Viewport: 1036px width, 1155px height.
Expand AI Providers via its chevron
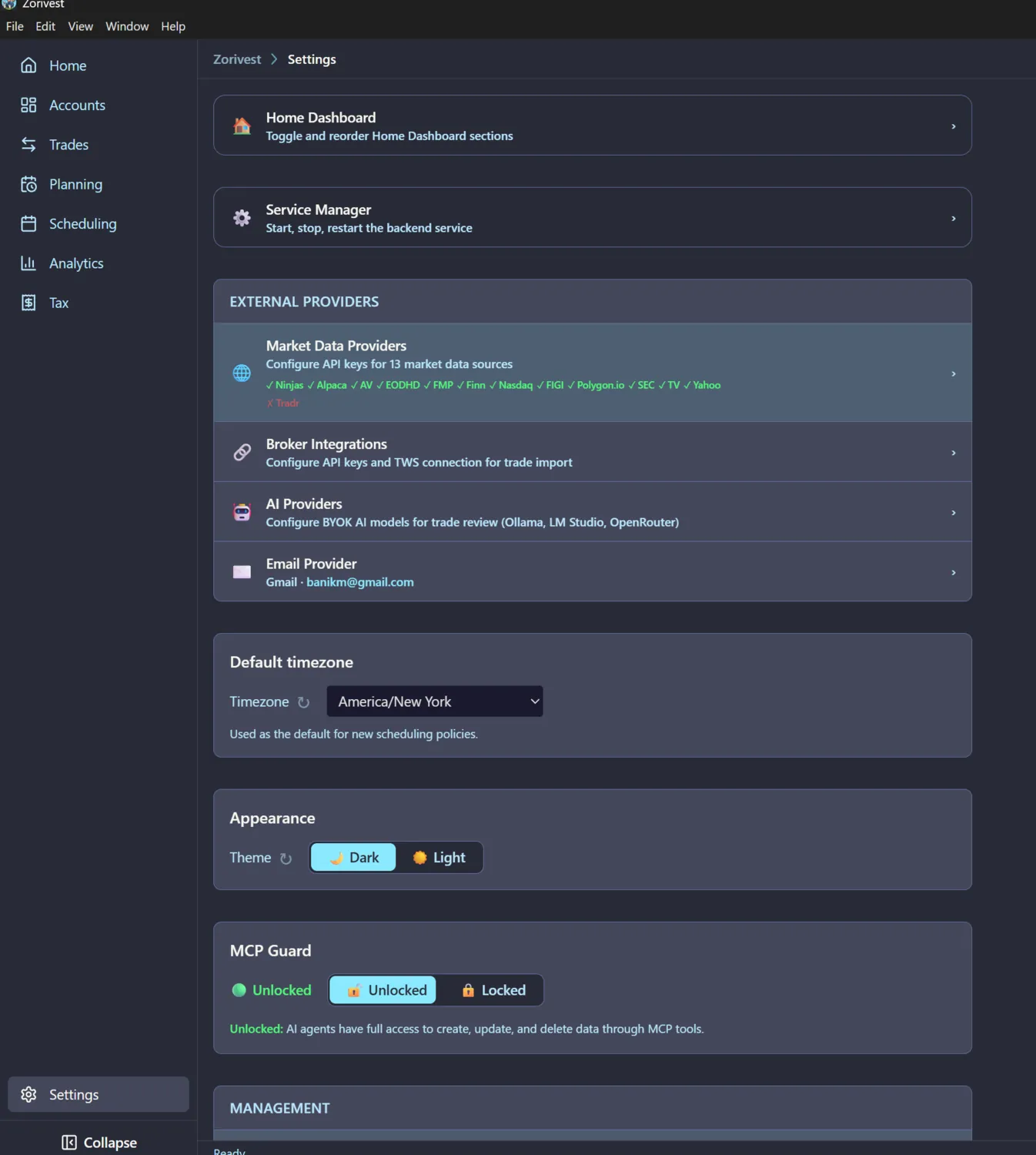click(954, 513)
